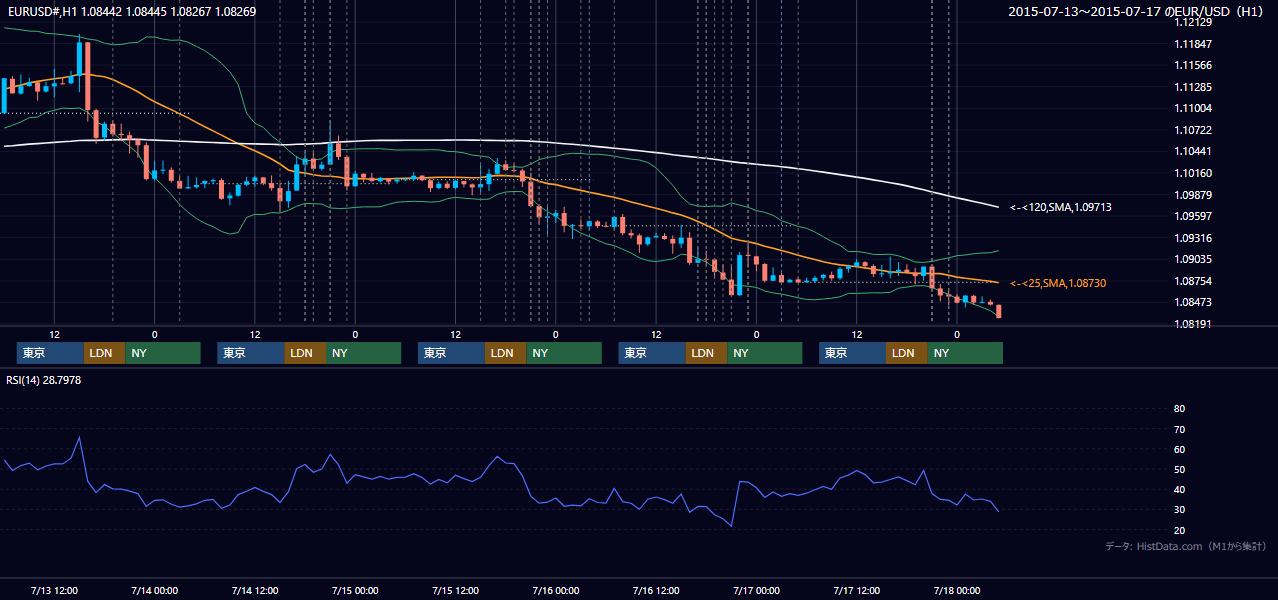Click price axis value 1.09879
This screenshot has width=1278, height=600.
point(1193,195)
